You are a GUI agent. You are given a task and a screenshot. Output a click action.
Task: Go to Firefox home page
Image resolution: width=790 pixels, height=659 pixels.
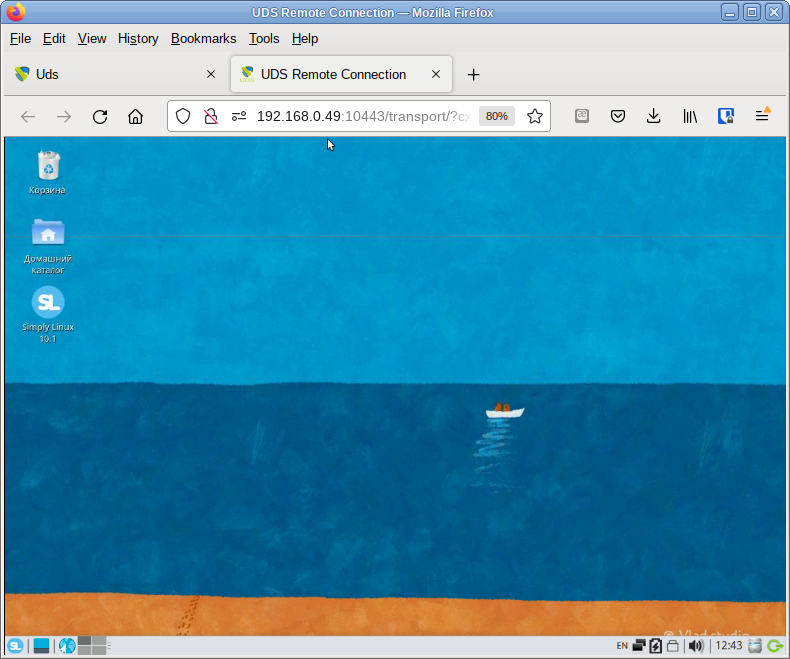(136, 116)
